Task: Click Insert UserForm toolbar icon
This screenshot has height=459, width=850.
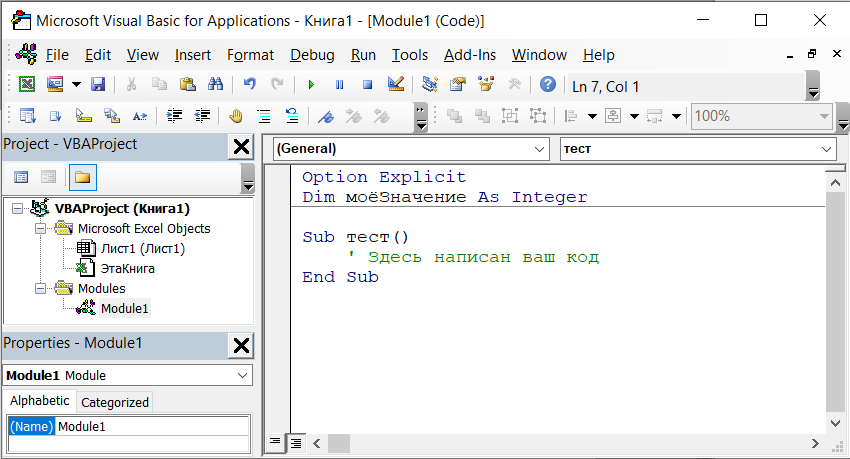Action: 55,84
